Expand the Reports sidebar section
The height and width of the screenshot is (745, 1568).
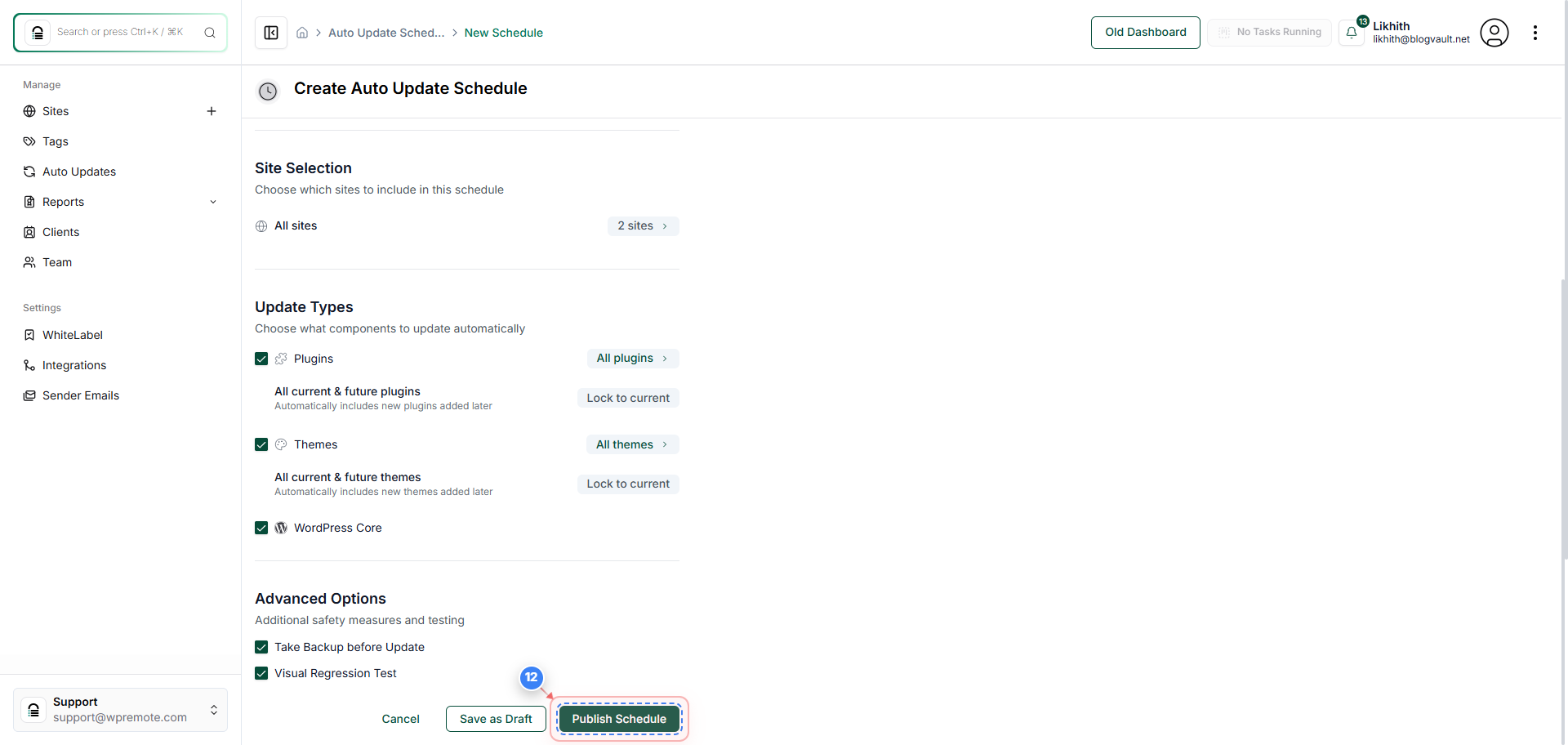[x=213, y=202]
